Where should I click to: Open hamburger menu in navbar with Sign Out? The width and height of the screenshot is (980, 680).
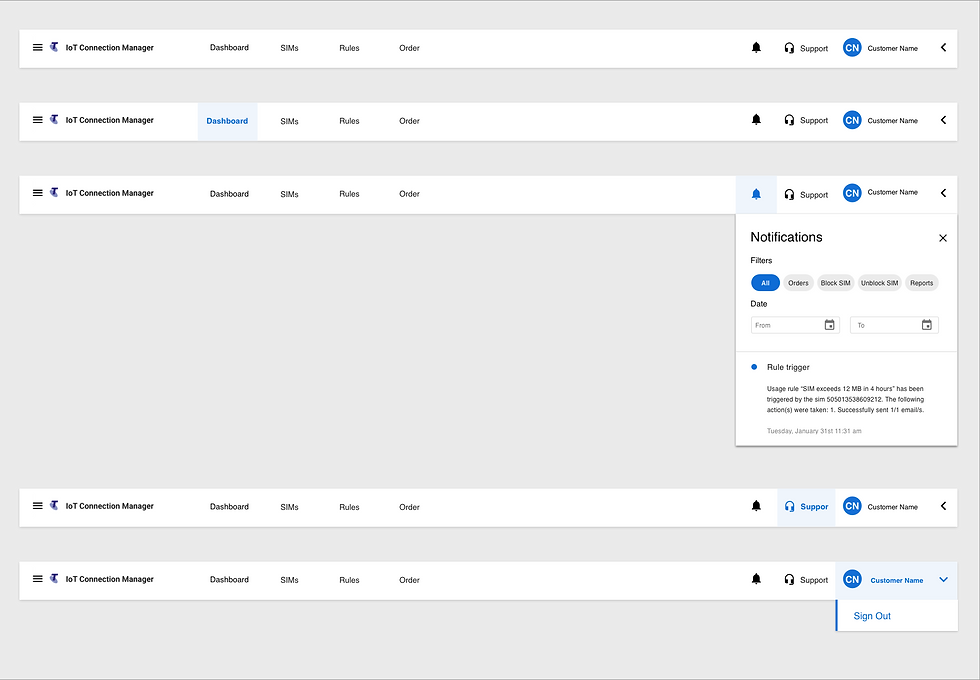point(38,579)
